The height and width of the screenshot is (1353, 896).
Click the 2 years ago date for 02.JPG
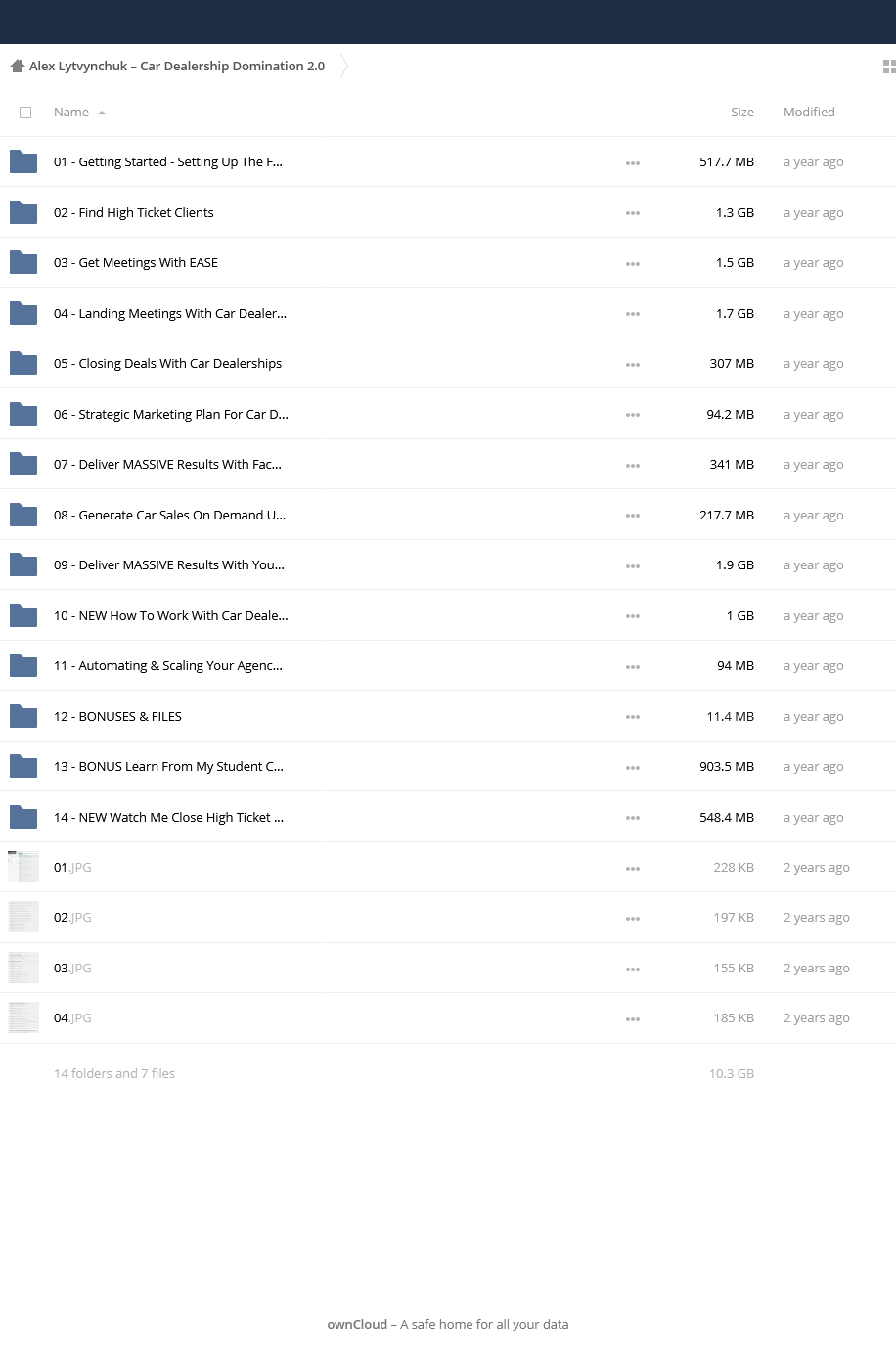tap(817, 918)
